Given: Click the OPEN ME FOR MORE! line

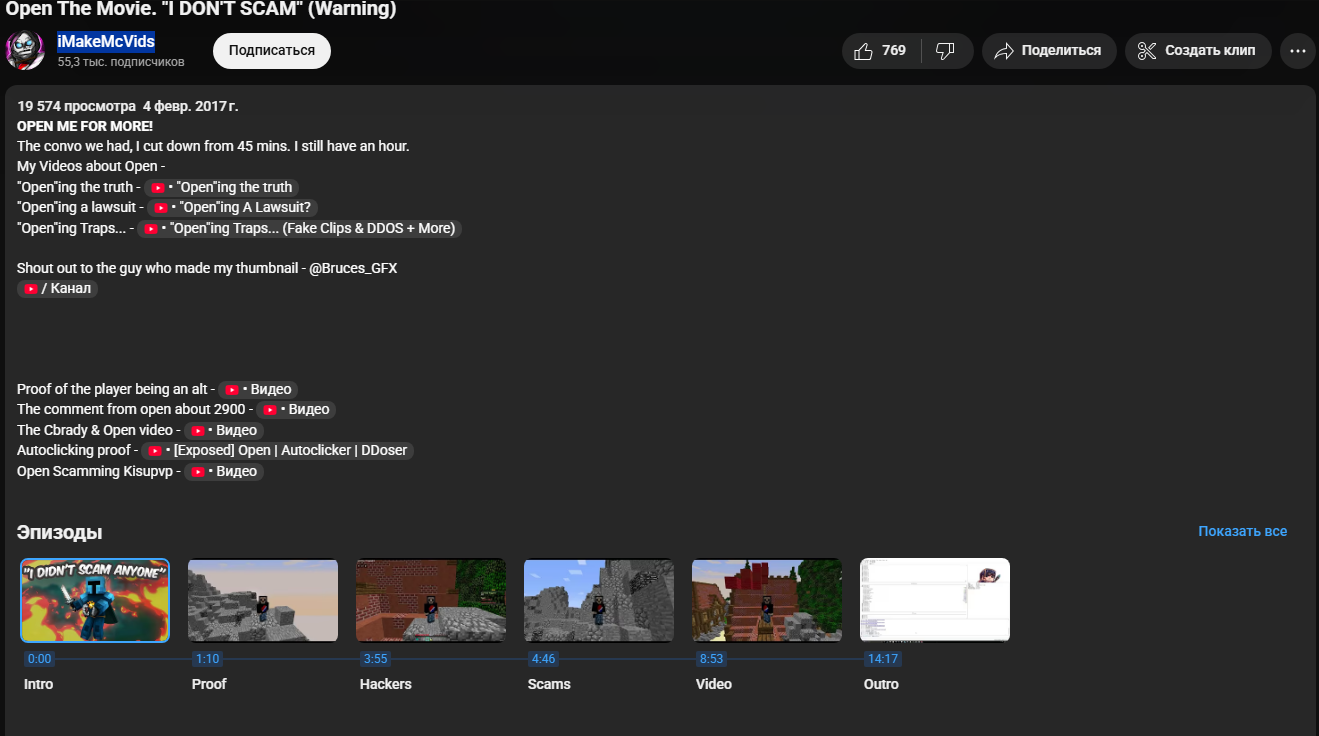Looking at the screenshot, I should click(x=85, y=126).
